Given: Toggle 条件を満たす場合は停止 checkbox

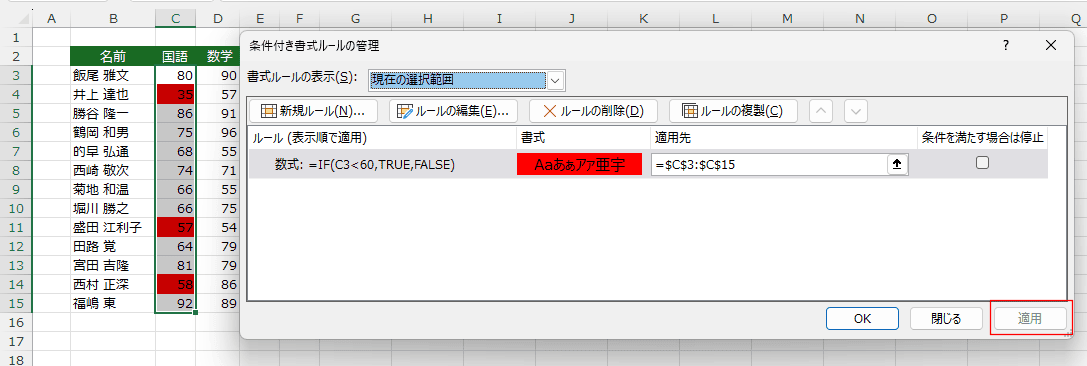Looking at the screenshot, I should pos(982,163).
